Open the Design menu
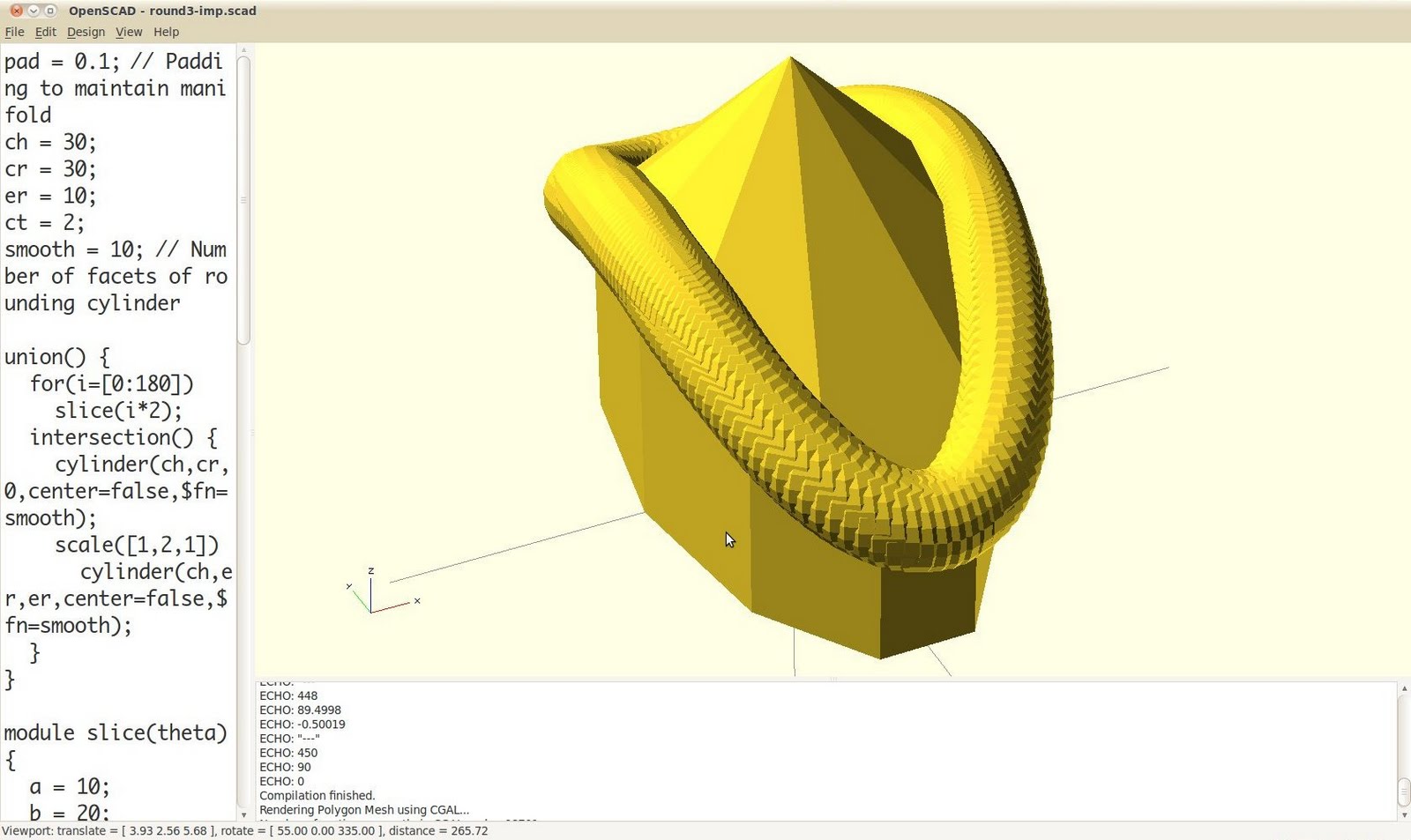The image size is (1411, 840). (86, 32)
